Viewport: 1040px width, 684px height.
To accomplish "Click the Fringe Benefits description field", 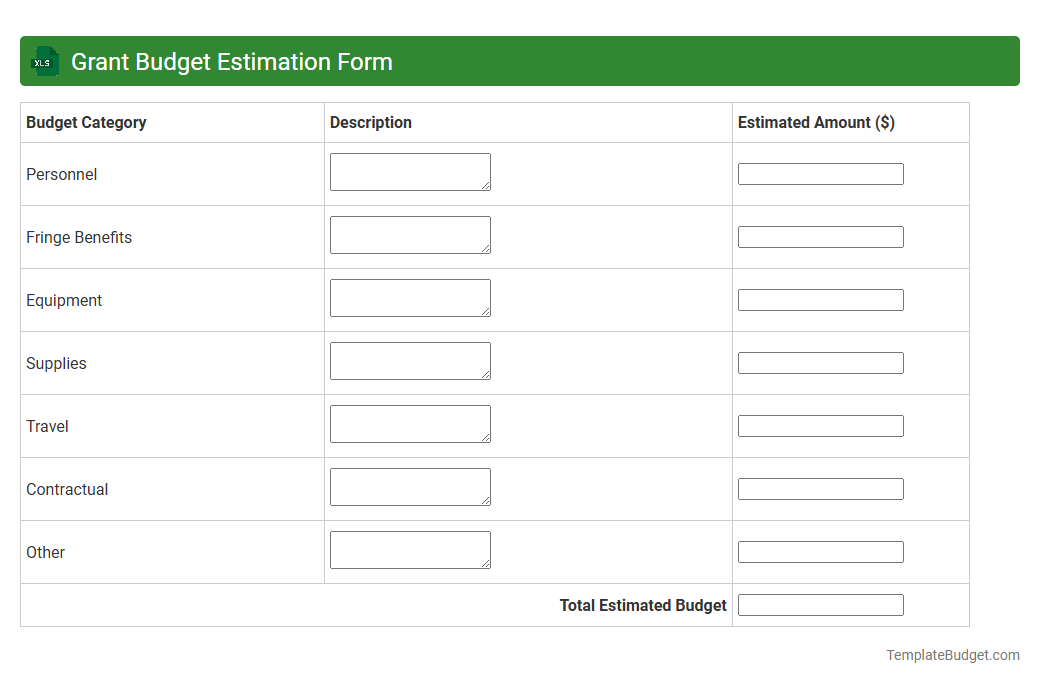I will coord(410,234).
